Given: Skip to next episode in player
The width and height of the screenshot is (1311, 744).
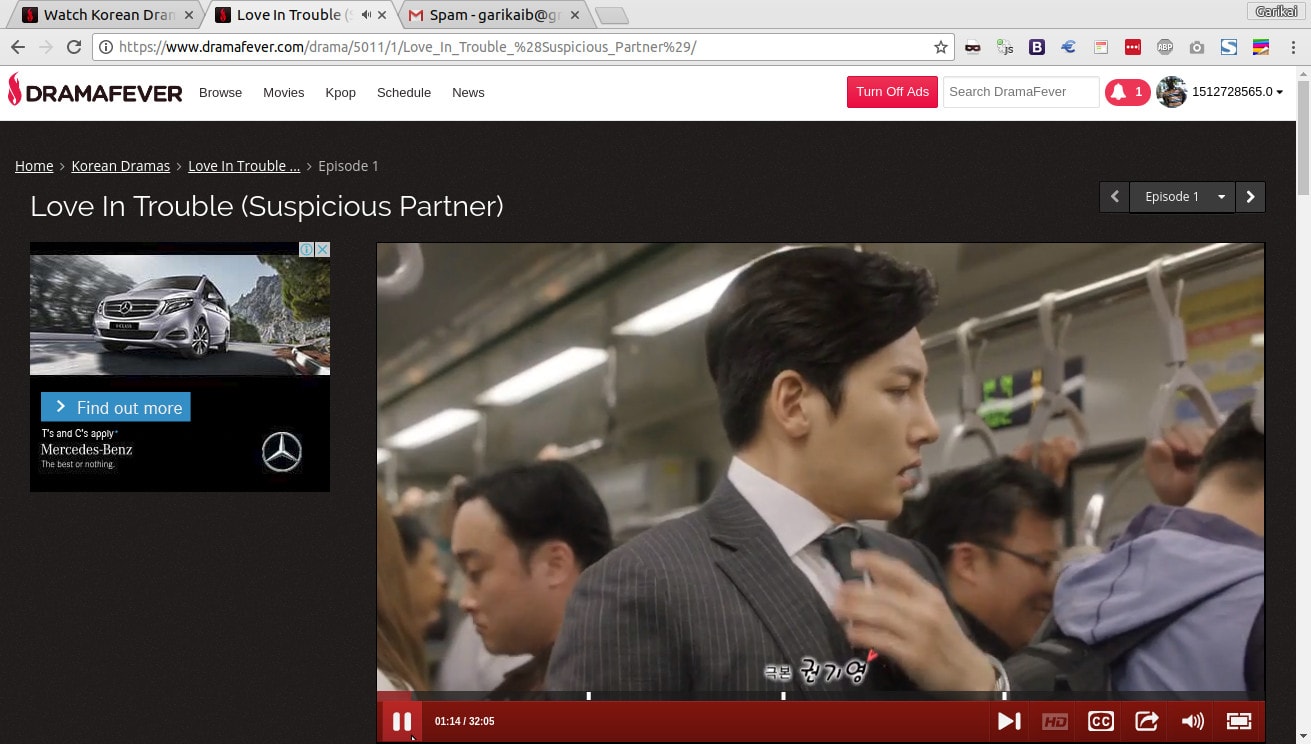Looking at the screenshot, I should pyautogui.click(x=1009, y=721).
